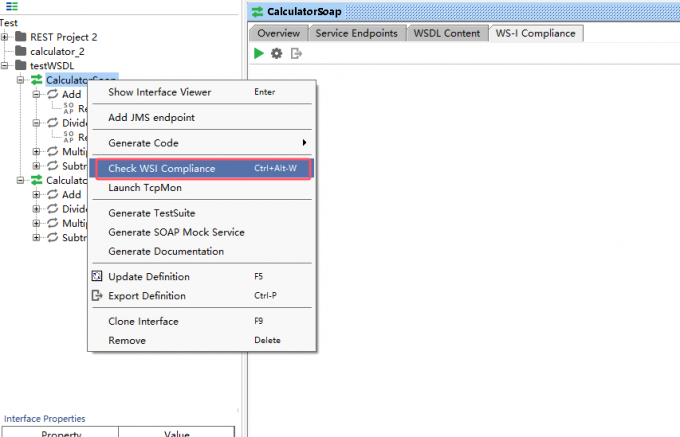Click the testWSDL folder icon
Screen dimensions: 680x437
[21, 65]
